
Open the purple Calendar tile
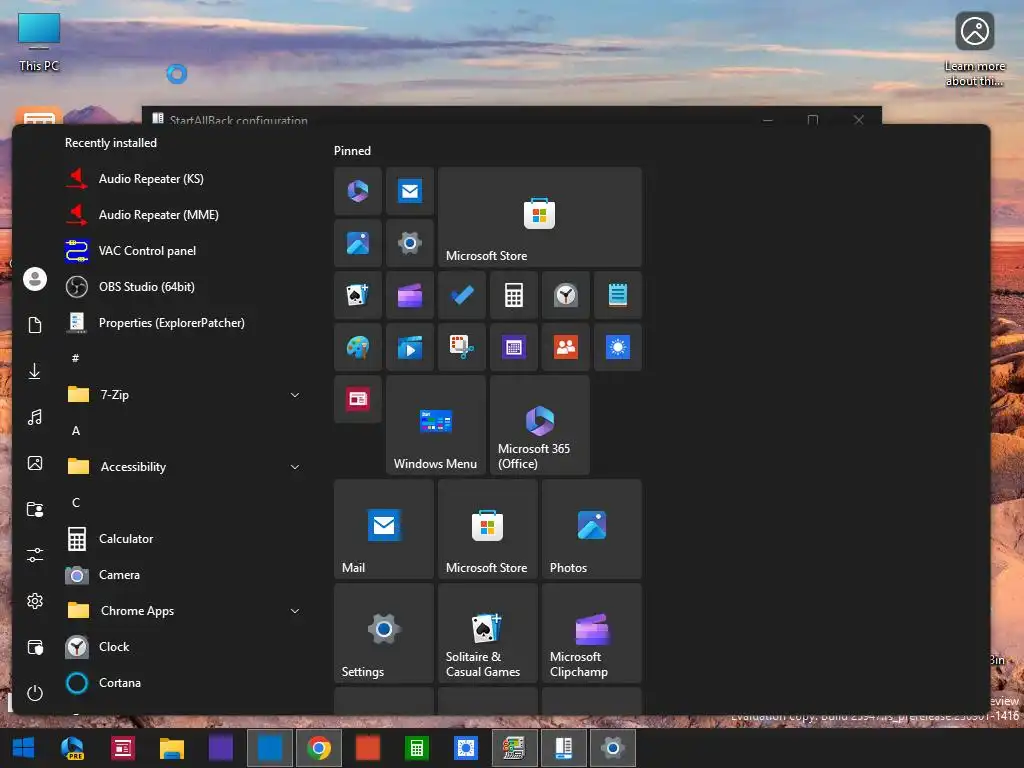[513, 347]
